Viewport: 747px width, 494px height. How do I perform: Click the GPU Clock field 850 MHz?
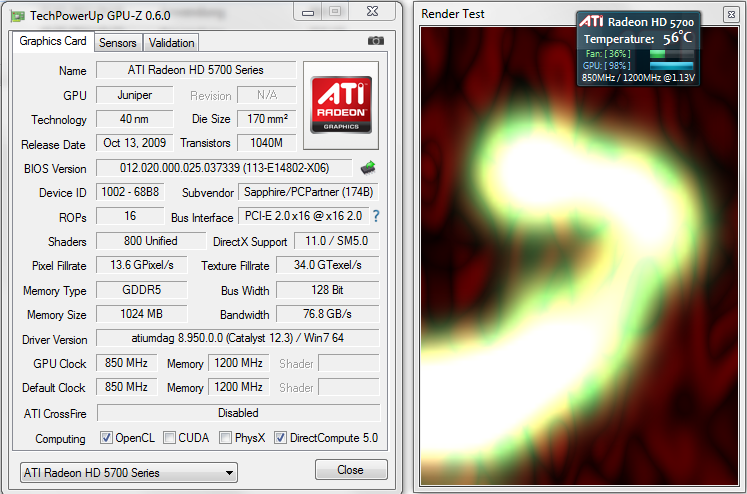pos(127,363)
